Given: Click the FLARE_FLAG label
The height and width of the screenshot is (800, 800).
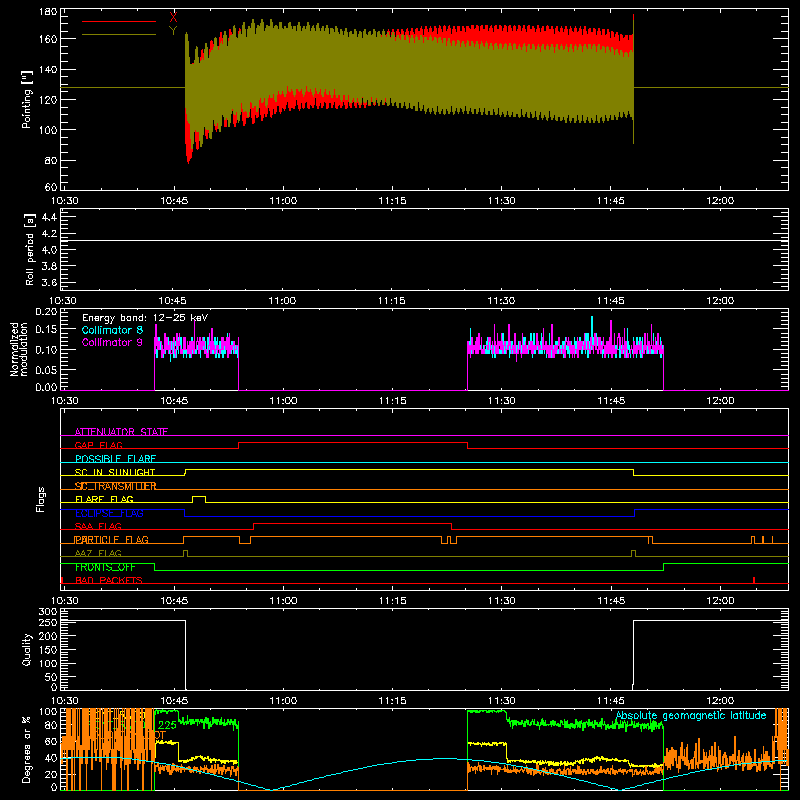Looking at the screenshot, I should [104, 499].
